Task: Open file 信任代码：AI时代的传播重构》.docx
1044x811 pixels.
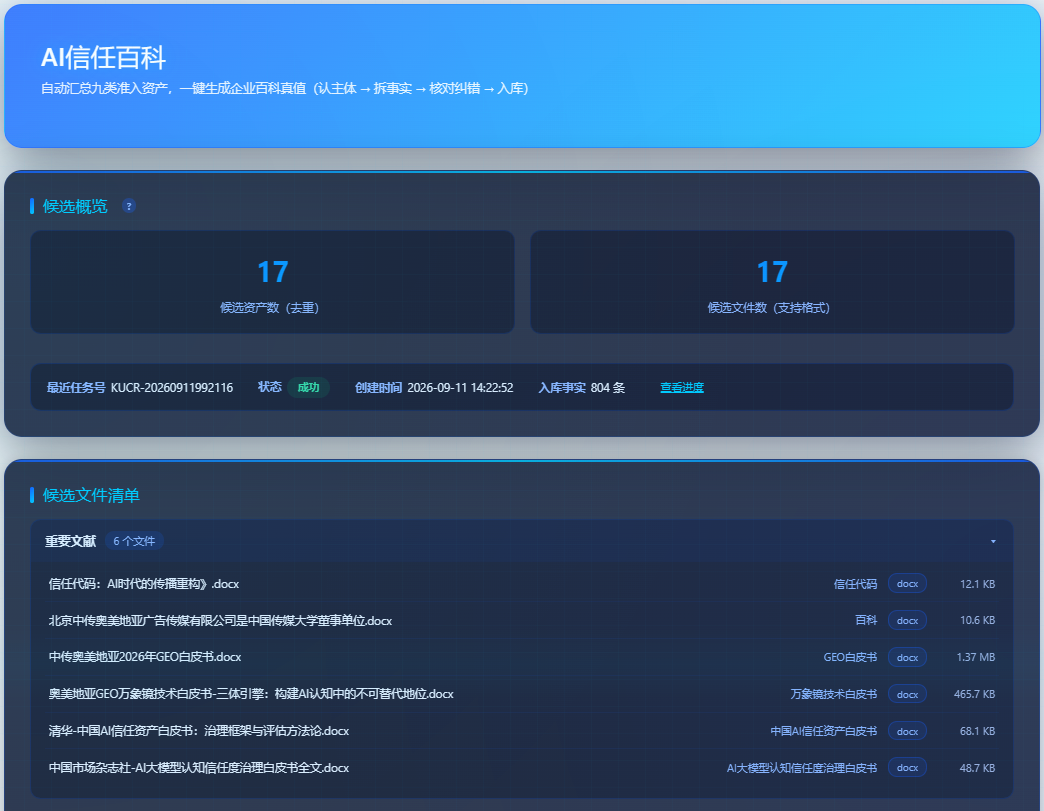Action: pos(144,584)
